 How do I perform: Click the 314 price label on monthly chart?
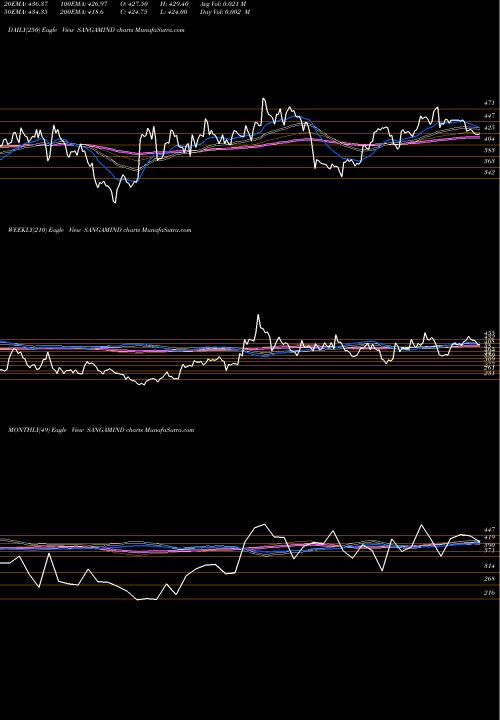tap(489, 566)
